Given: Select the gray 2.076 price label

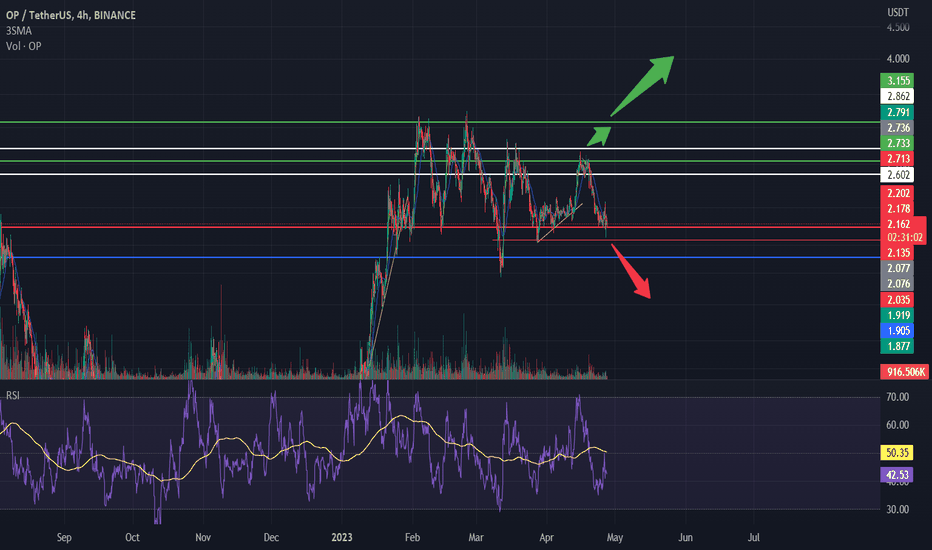Looking at the screenshot, I should pyautogui.click(x=898, y=284).
